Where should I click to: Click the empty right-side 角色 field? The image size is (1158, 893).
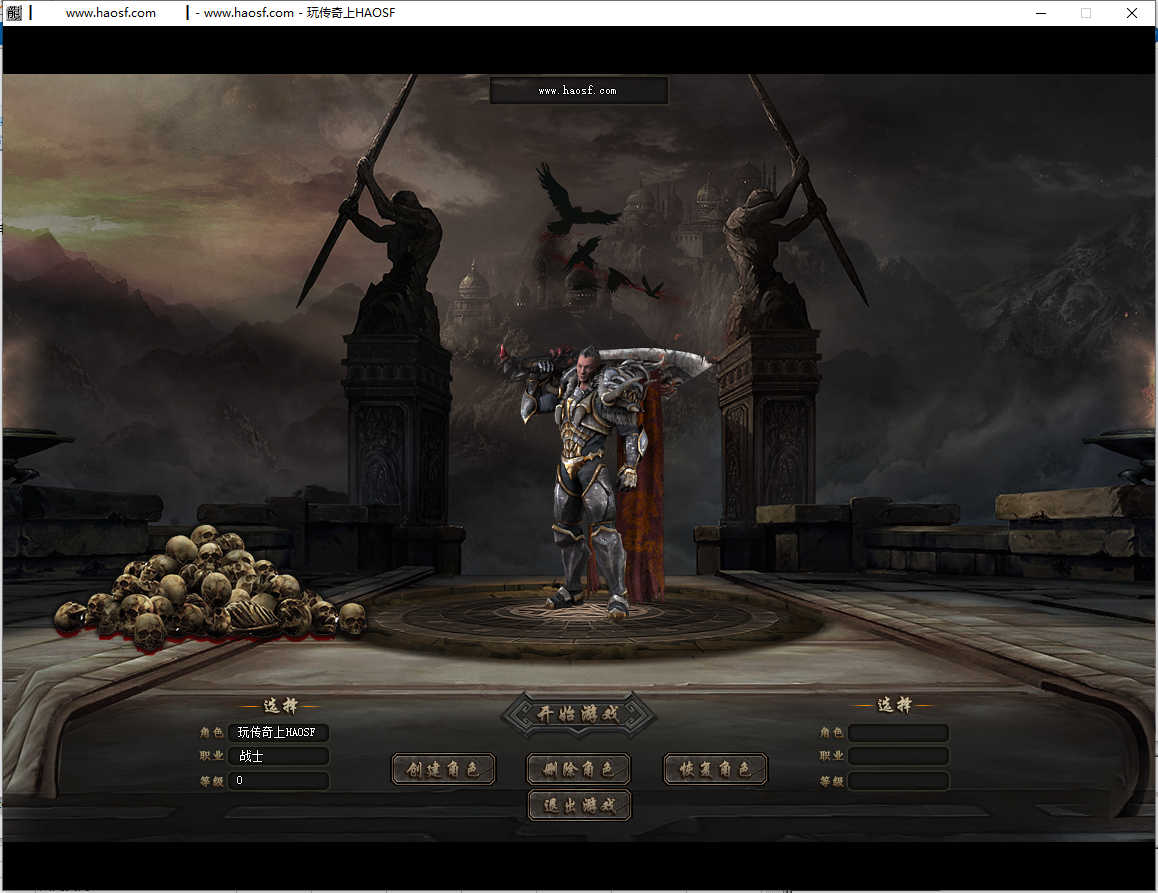click(x=897, y=733)
